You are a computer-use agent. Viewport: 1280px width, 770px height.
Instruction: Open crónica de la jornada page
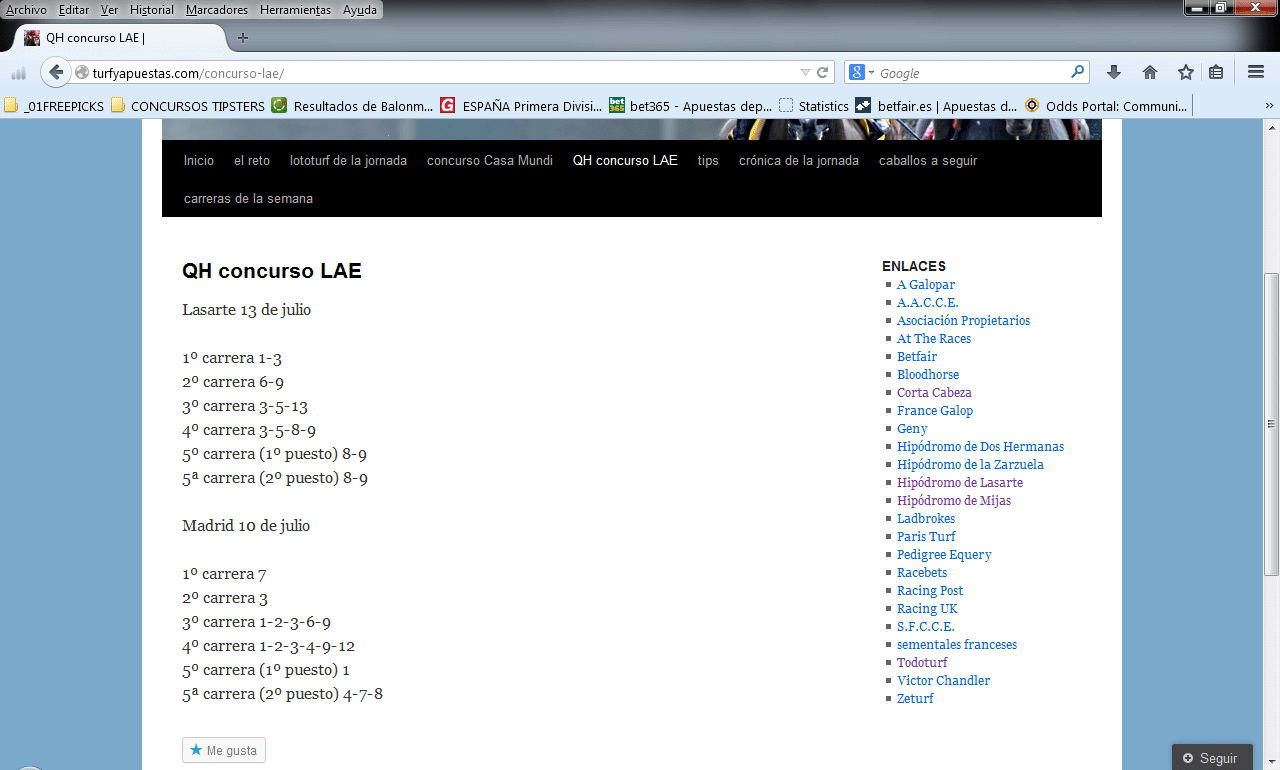pos(799,160)
